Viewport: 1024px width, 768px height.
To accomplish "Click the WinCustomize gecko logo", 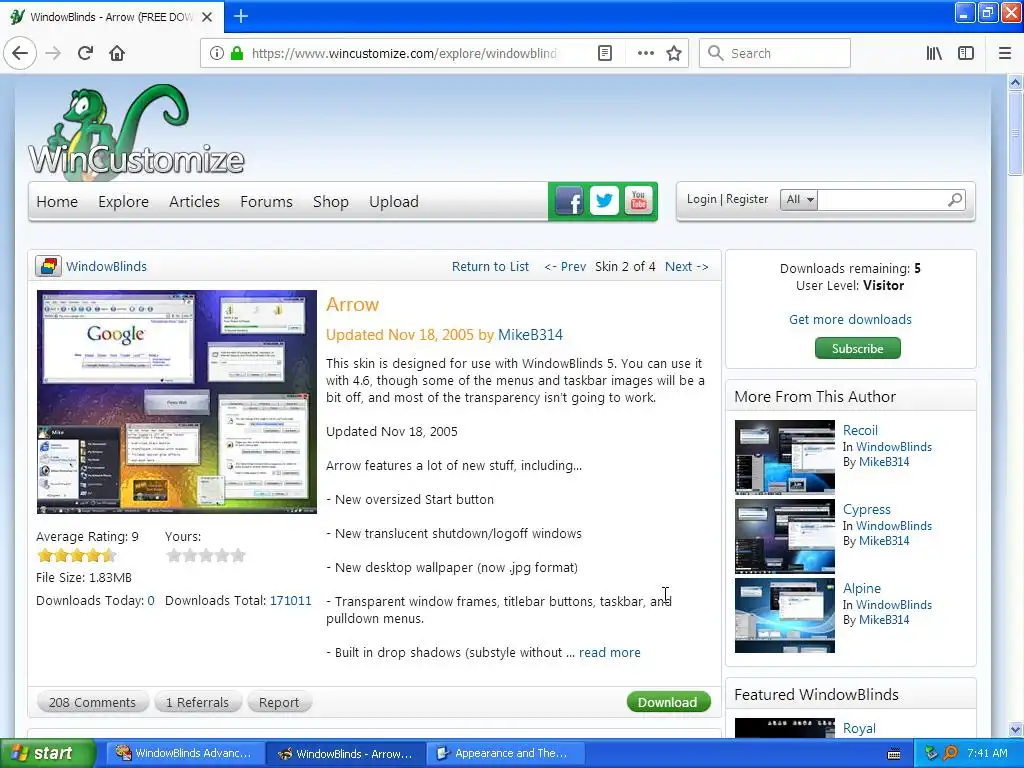I will point(136,131).
